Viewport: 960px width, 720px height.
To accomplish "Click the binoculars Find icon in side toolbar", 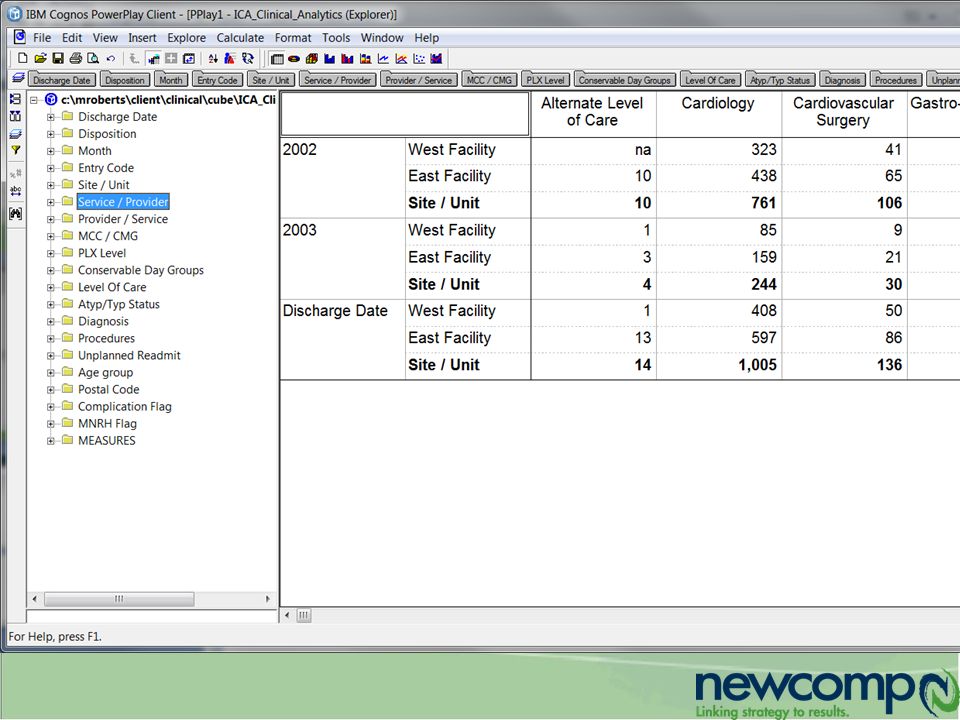I will (x=15, y=214).
